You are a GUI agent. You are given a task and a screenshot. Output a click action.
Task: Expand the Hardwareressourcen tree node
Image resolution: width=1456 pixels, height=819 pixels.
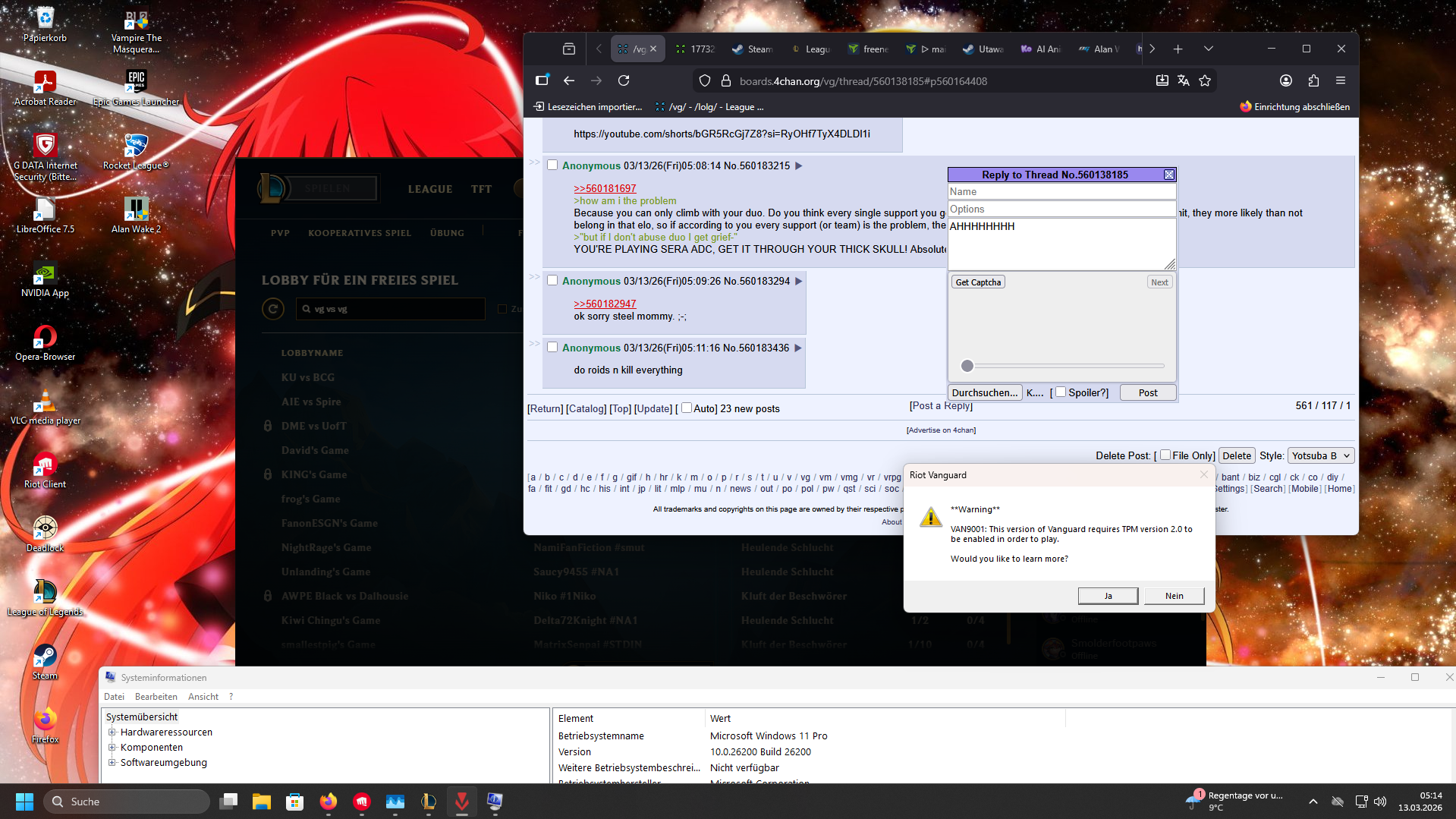click(112, 732)
